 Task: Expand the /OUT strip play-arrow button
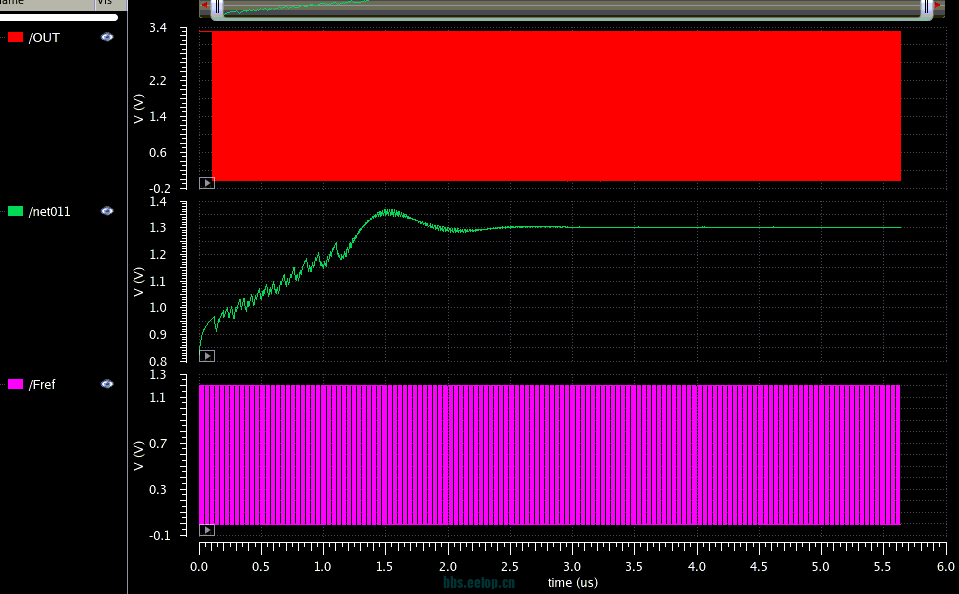(207, 183)
